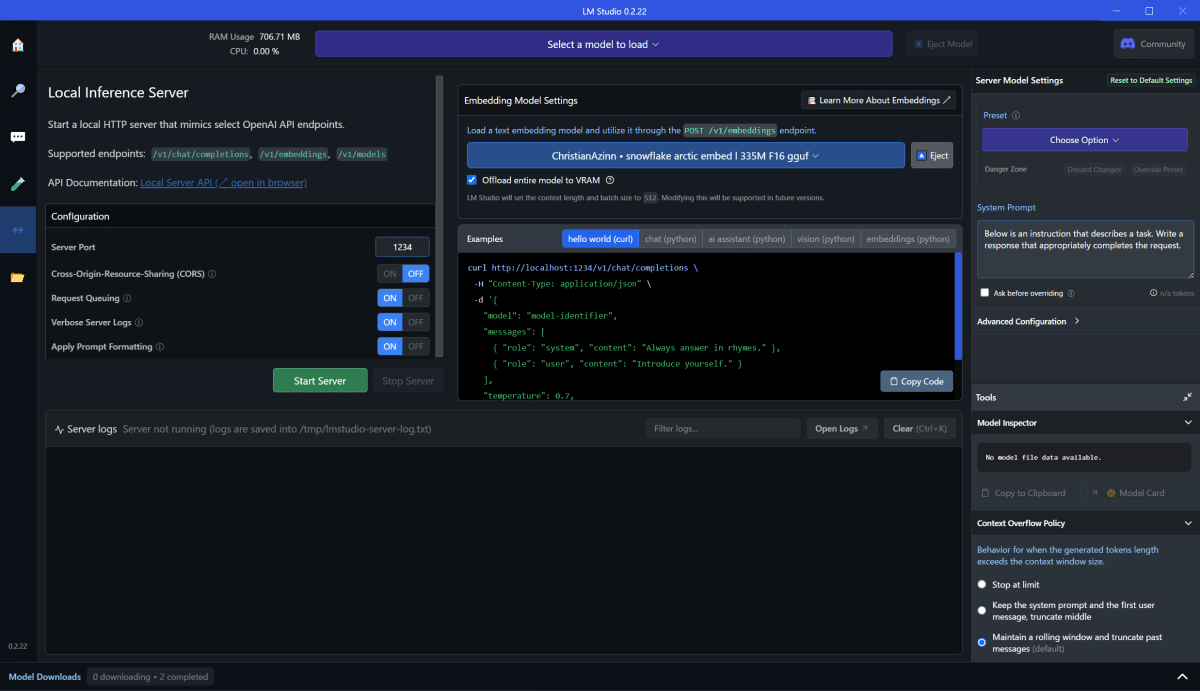Open the Local Server API documentation link

tap(223, 183)
